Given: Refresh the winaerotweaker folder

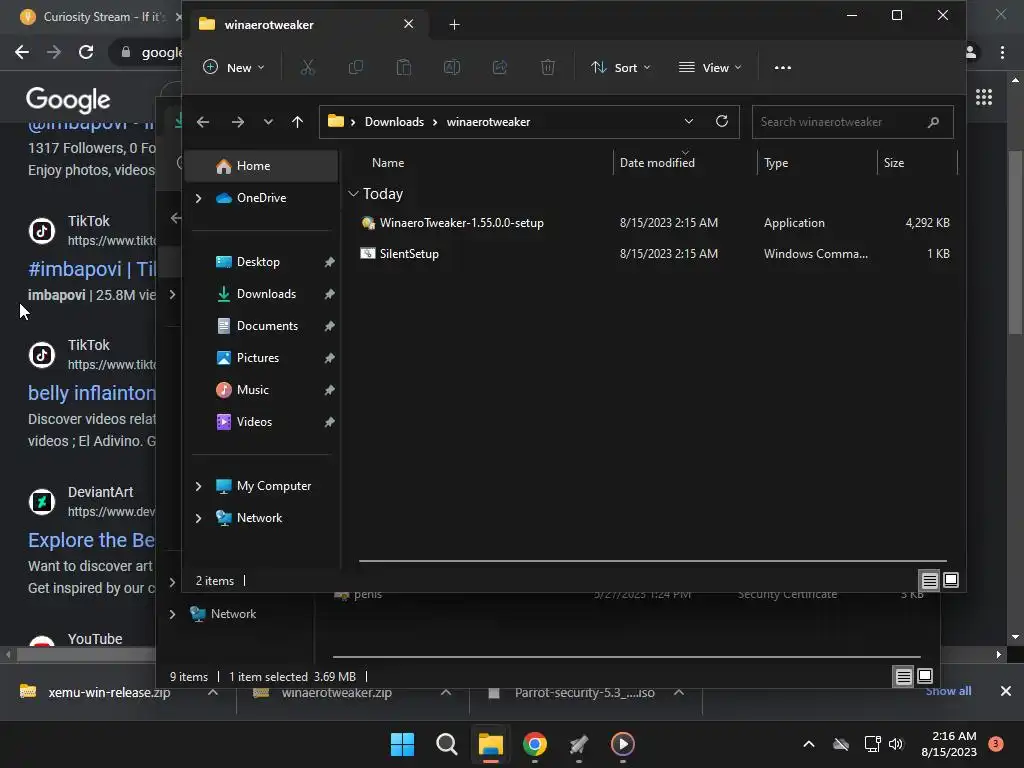Looking at the screenshot, I should (x=722, y=121).
